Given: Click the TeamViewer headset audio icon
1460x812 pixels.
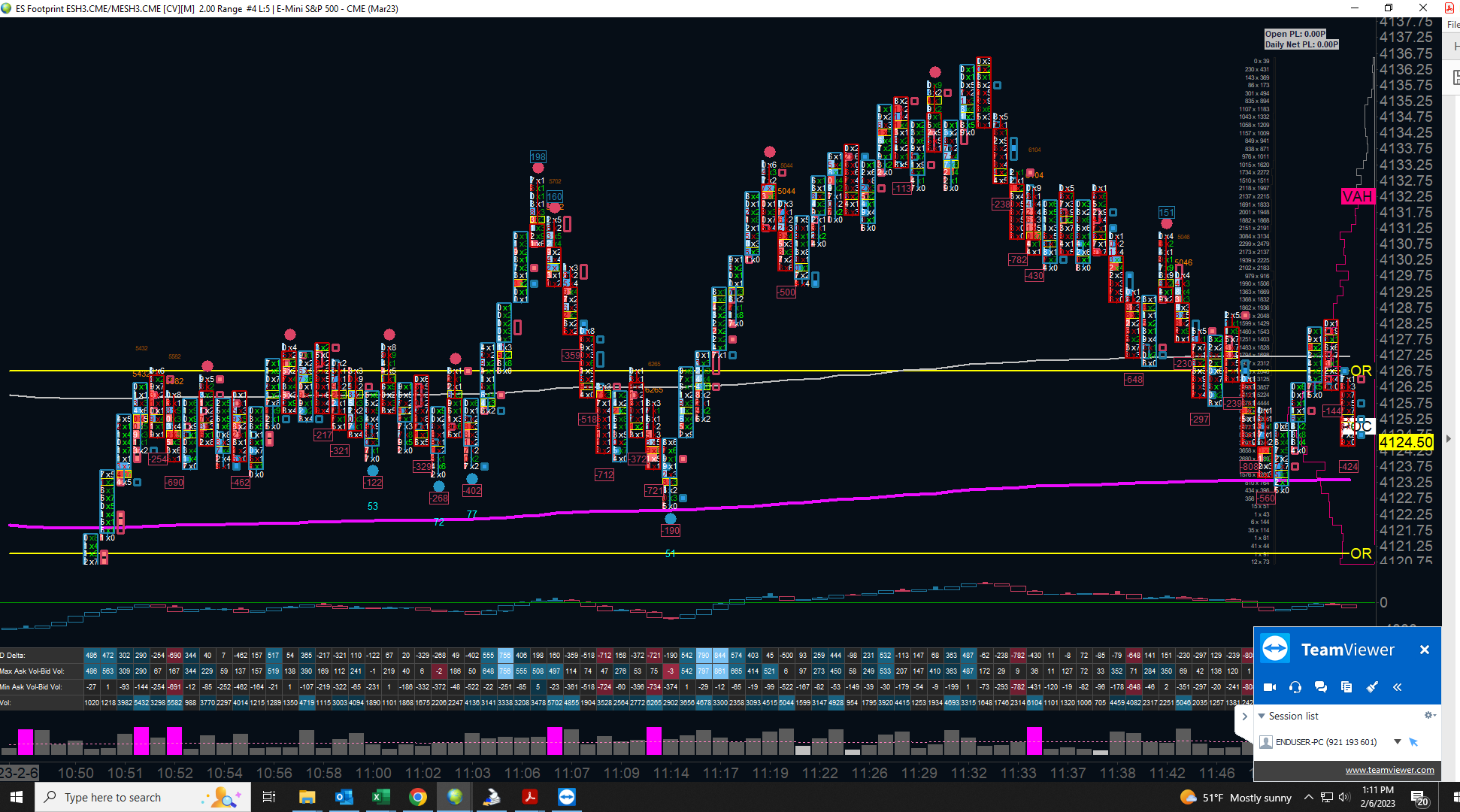Looking at the screenshot, I should pos(1295,687).
